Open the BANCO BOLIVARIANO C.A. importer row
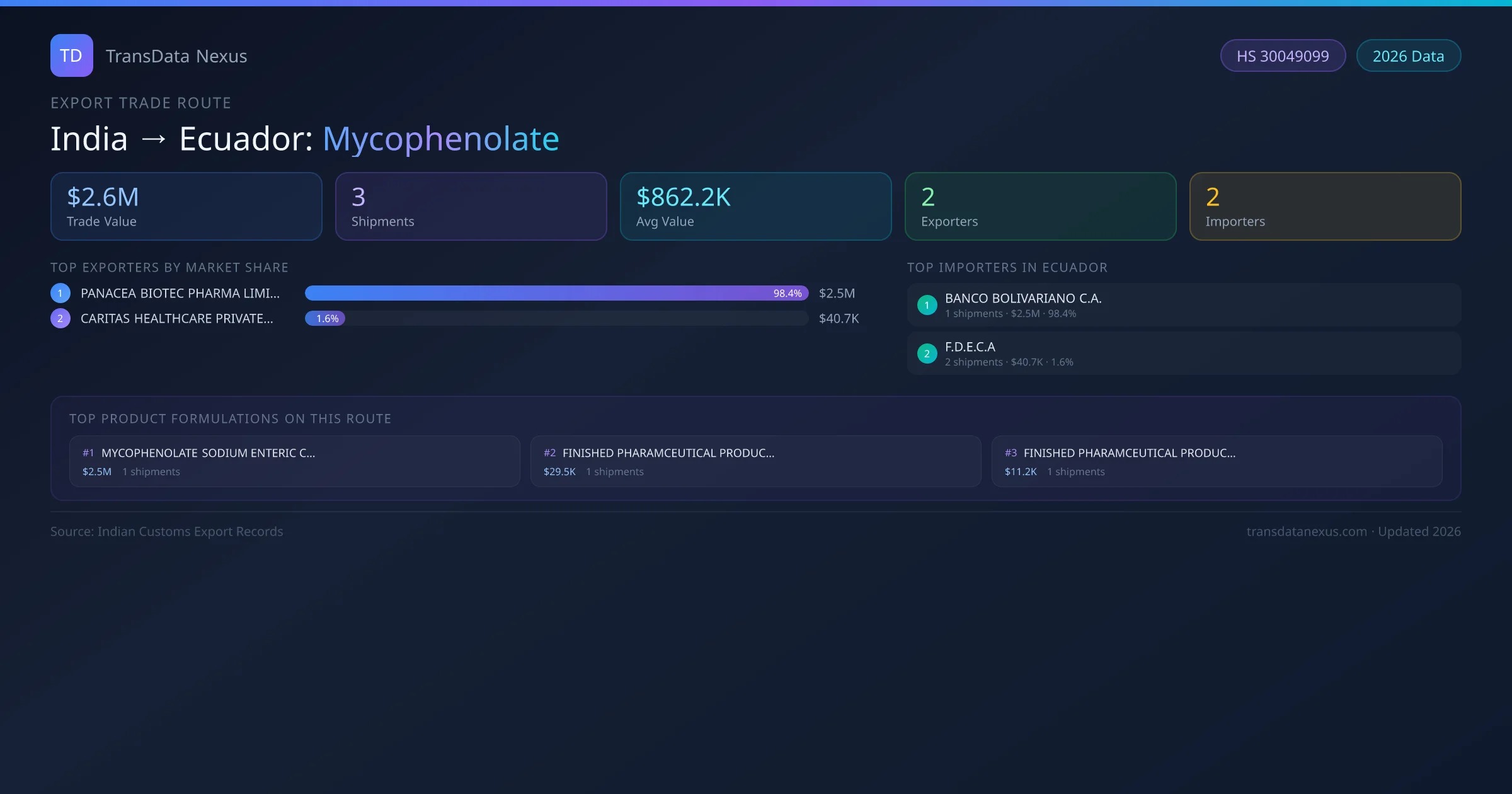1512x794 pixels. click(x=1184, y=305)
